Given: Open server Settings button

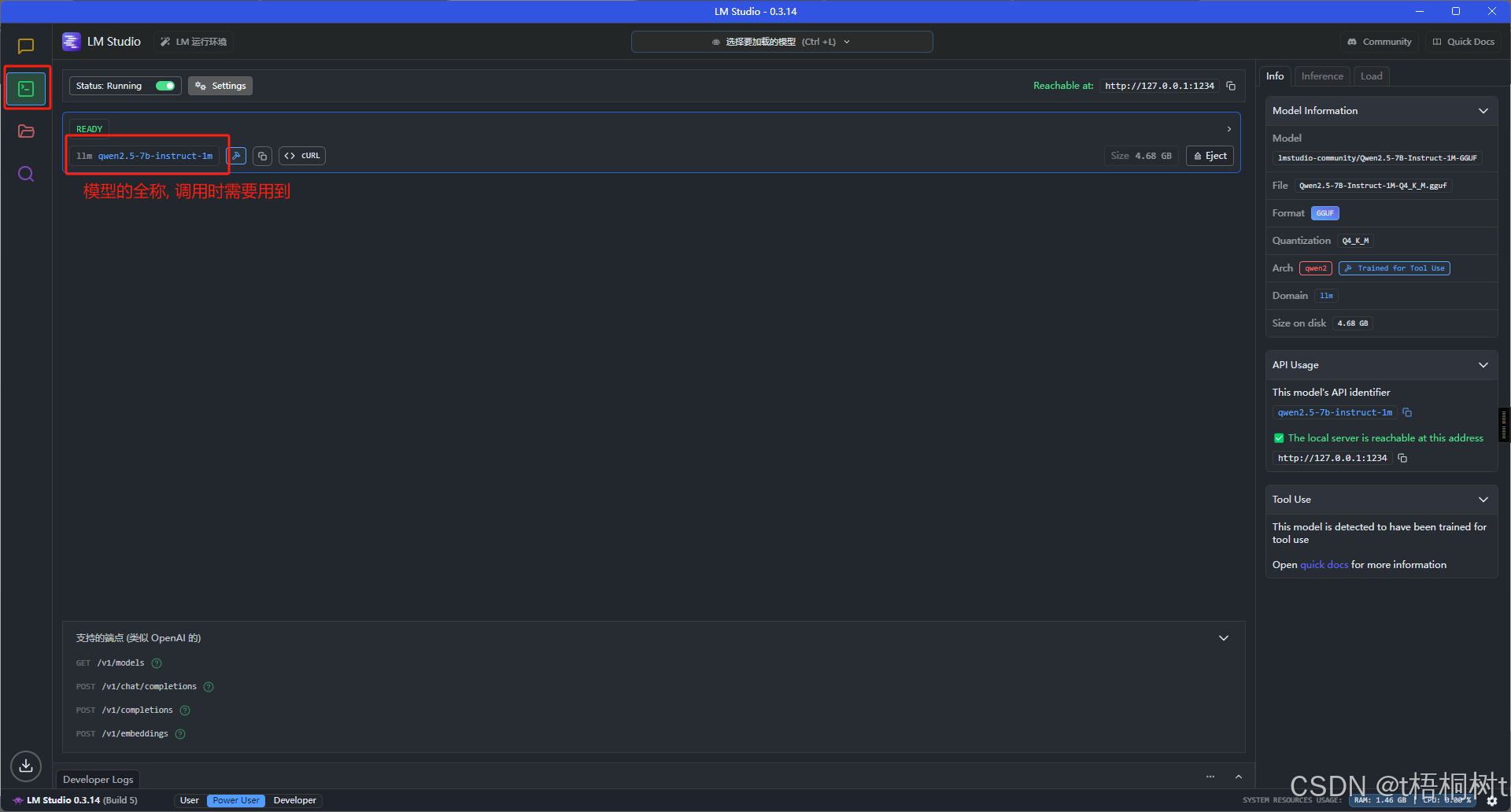Looking at the screenshot, I should tap(220, 86).
